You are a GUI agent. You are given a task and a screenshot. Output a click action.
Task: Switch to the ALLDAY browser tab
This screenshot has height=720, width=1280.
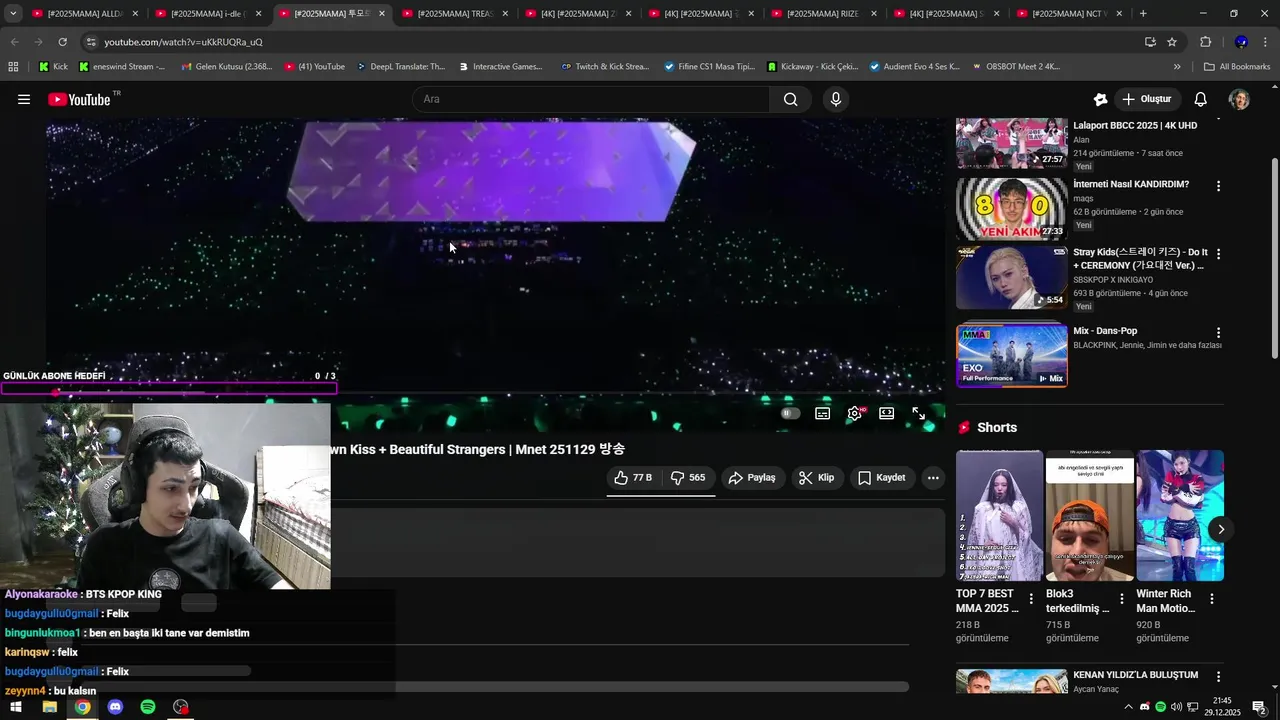point(84,14)
